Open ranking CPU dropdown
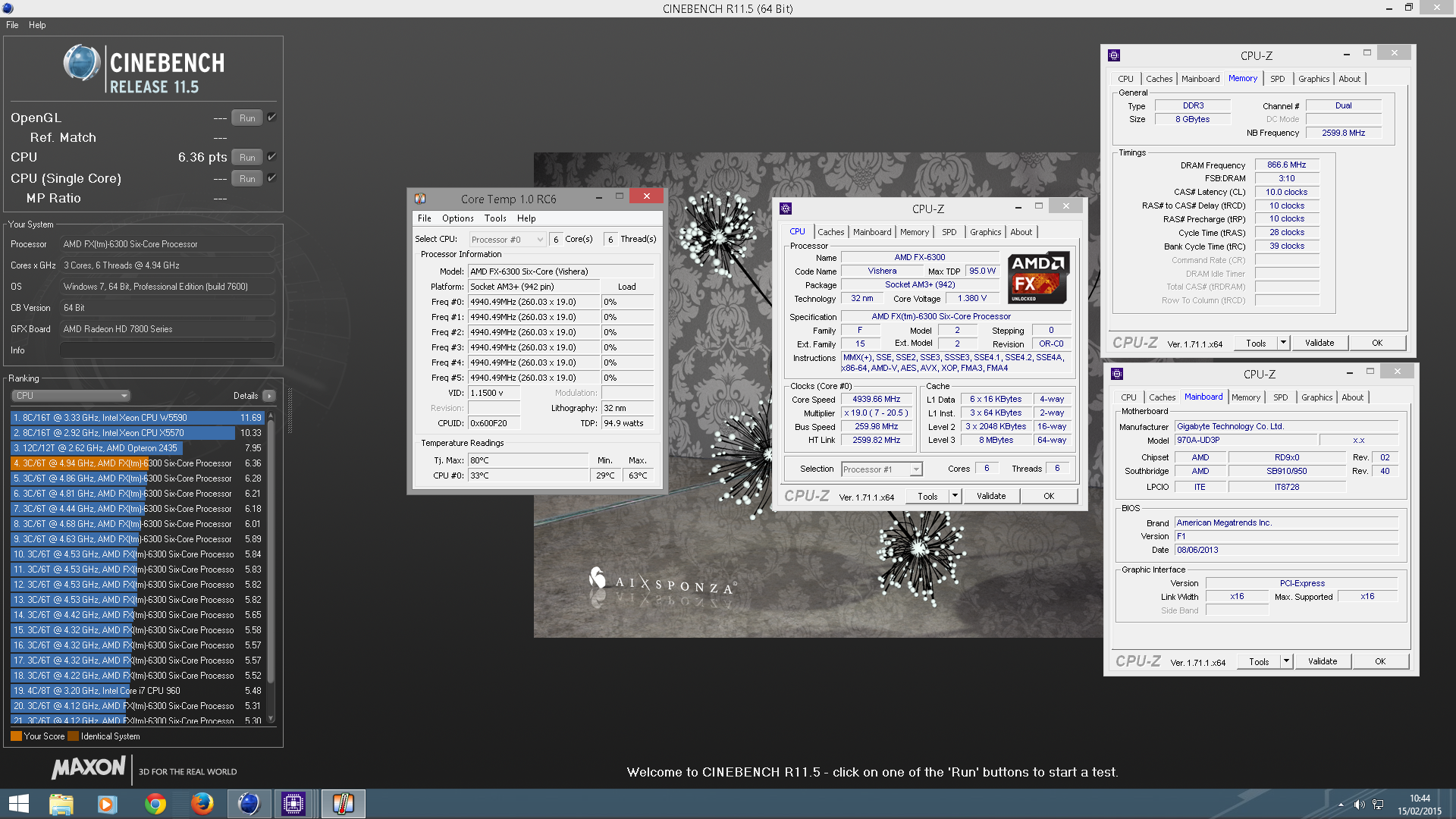1456x819 pixels. pyautogui.click(x=71, y=396)
